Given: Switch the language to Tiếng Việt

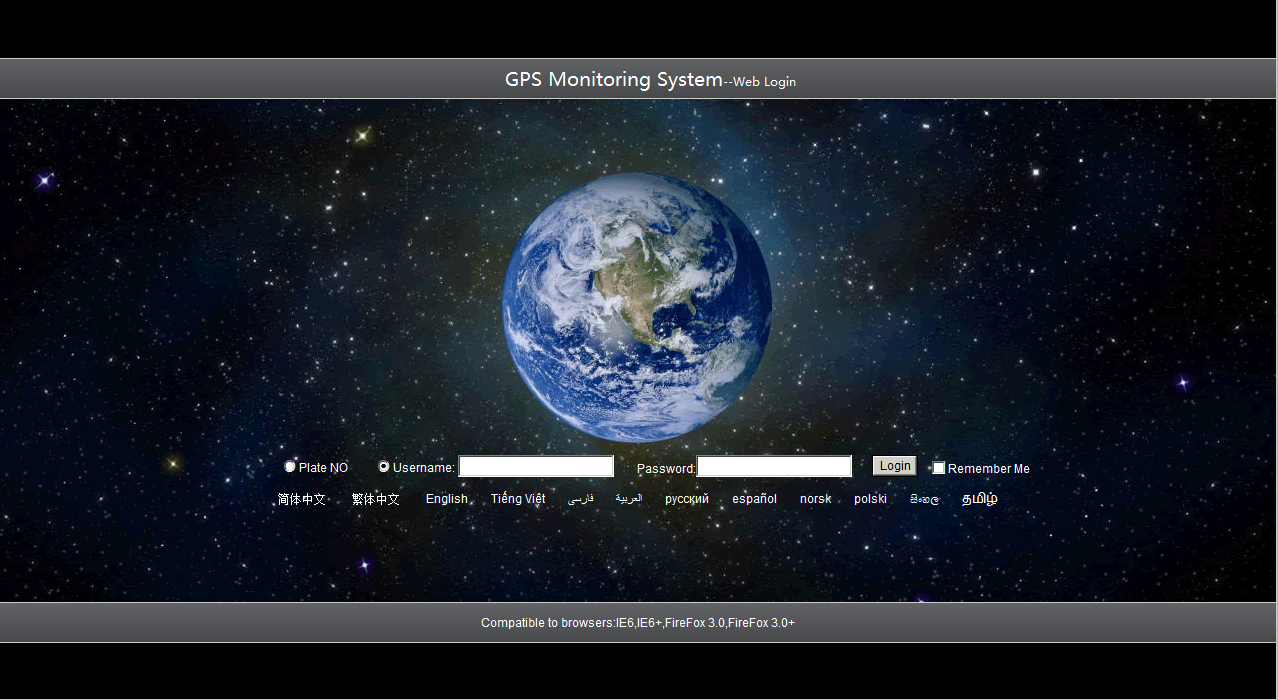Looking at the screenshot, I should coord(517,498).
